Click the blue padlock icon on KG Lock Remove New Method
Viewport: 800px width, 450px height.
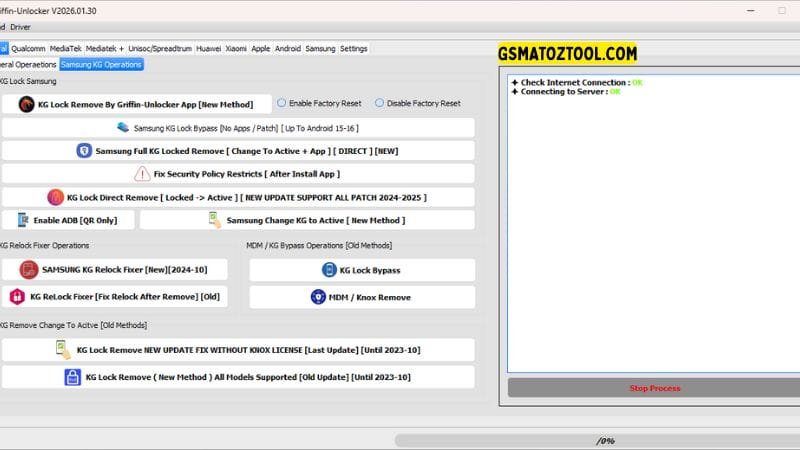72,377
